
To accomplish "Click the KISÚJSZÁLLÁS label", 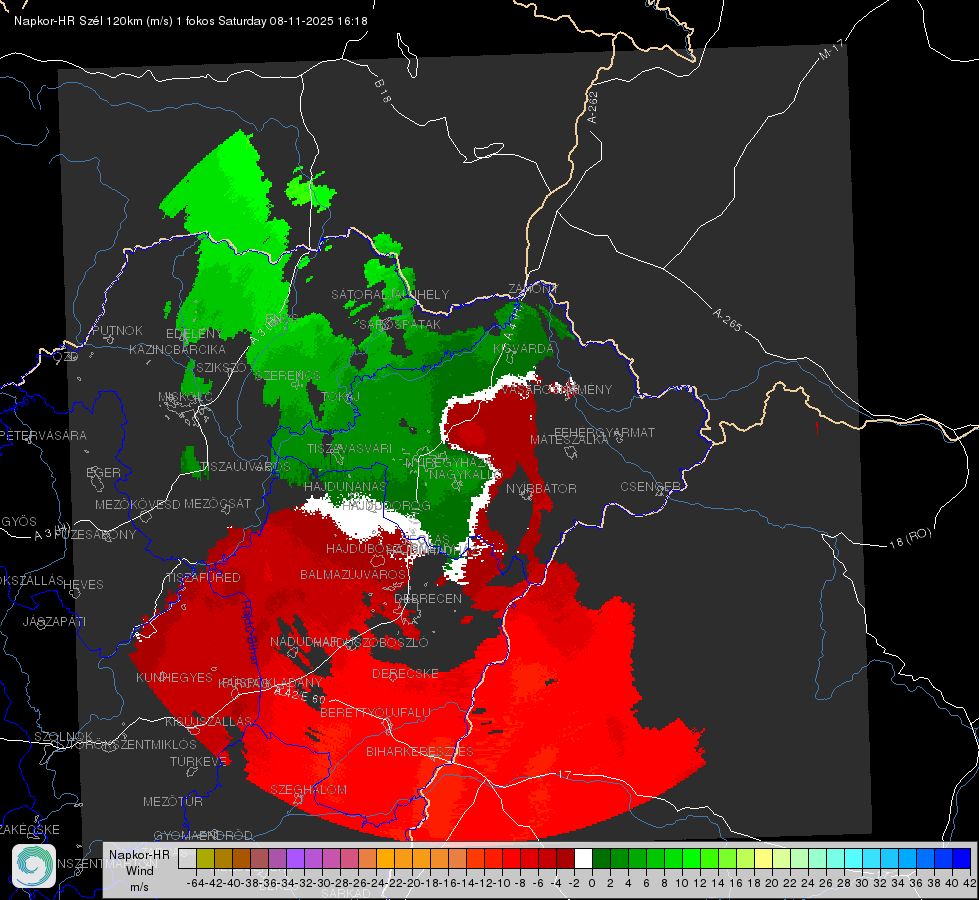I will 208,721.
